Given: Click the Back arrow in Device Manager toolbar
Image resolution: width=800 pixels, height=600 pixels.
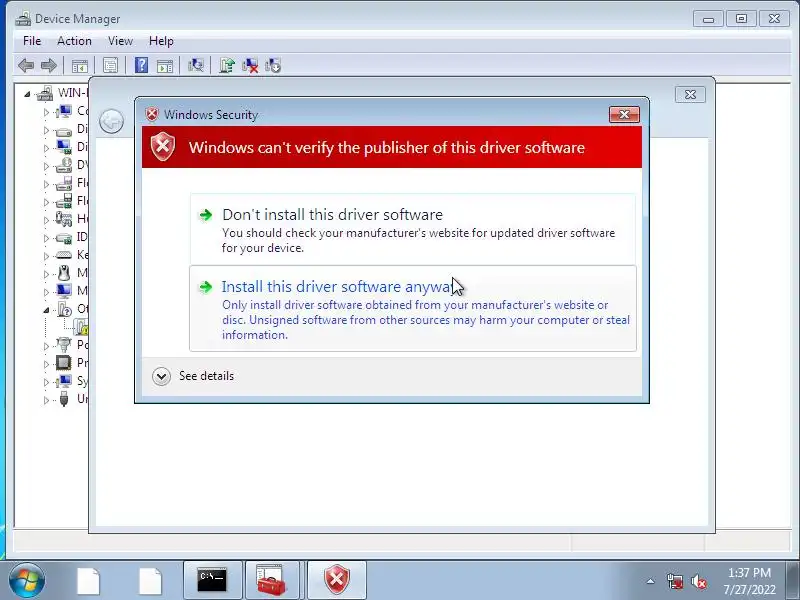Looking at the screenshot, I should 26,65.
